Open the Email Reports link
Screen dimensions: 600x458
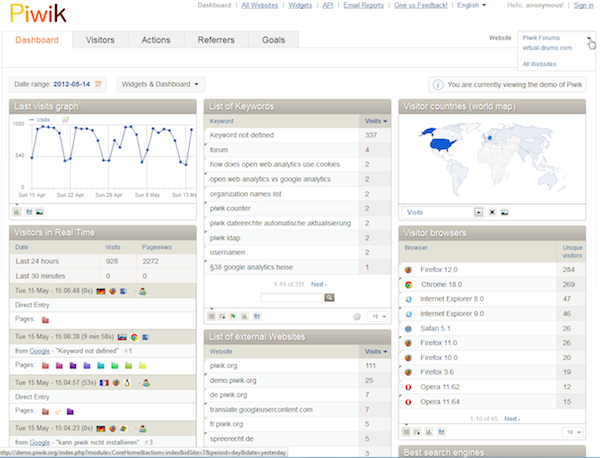click(363, 5)
